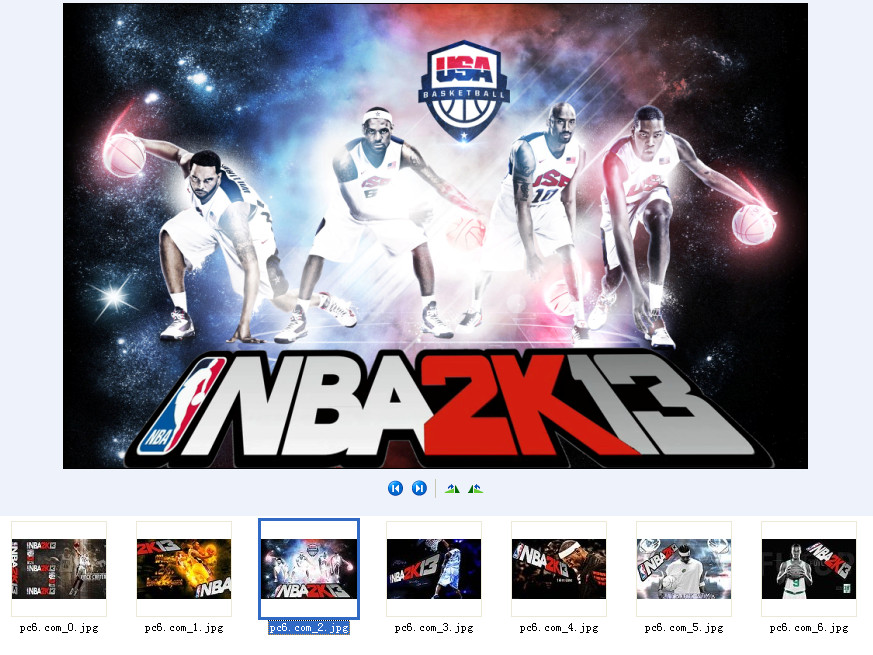
Task: Advance to the next image
Action: 420,488
